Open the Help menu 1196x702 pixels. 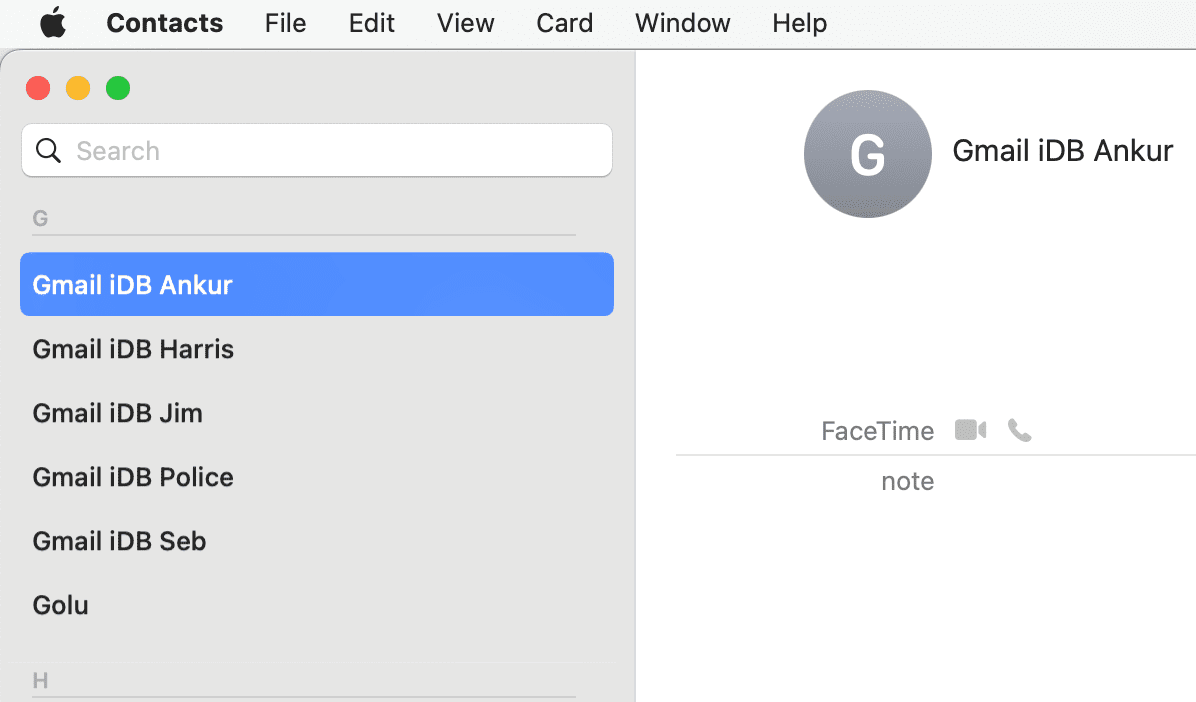click(x=799, y=23)
